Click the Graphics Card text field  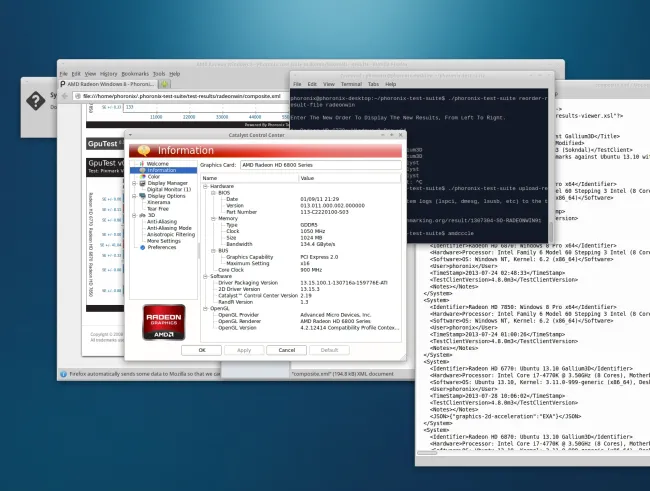coord(319,165)
